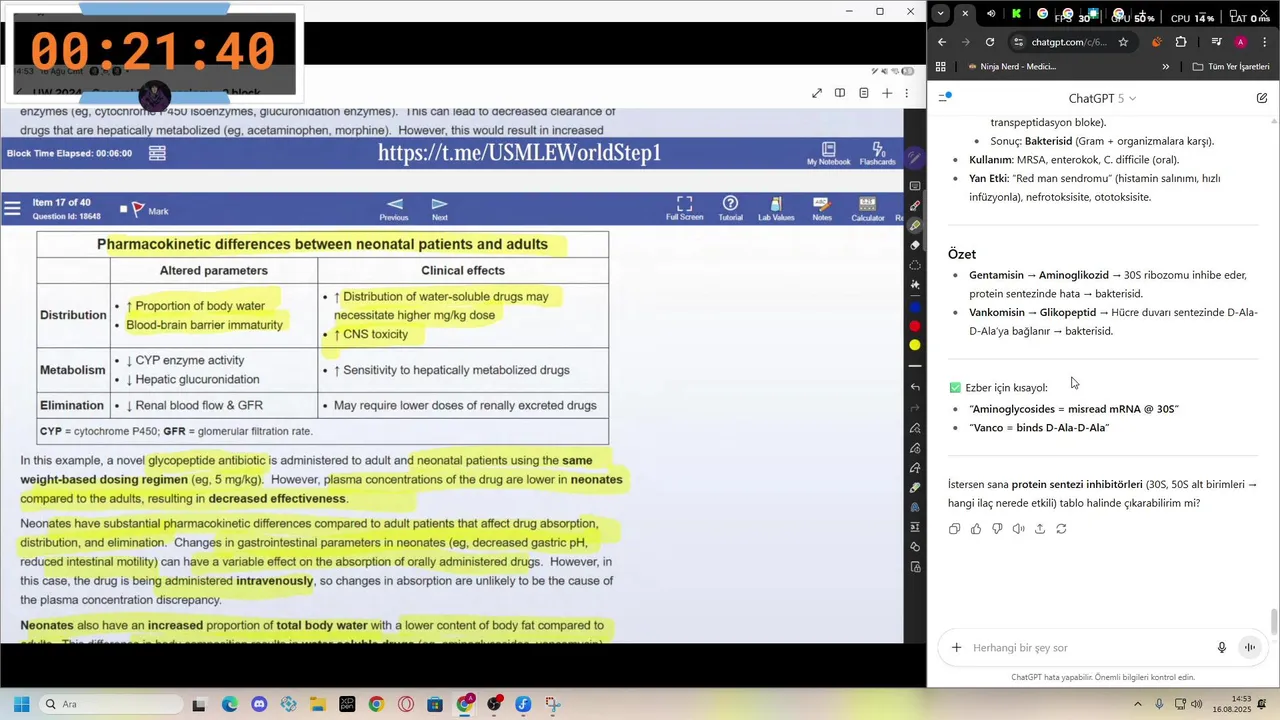The width and height of the screenshot is (1280, 720).
Task: Give thumbs down to the response
Action: click(997, 529)
